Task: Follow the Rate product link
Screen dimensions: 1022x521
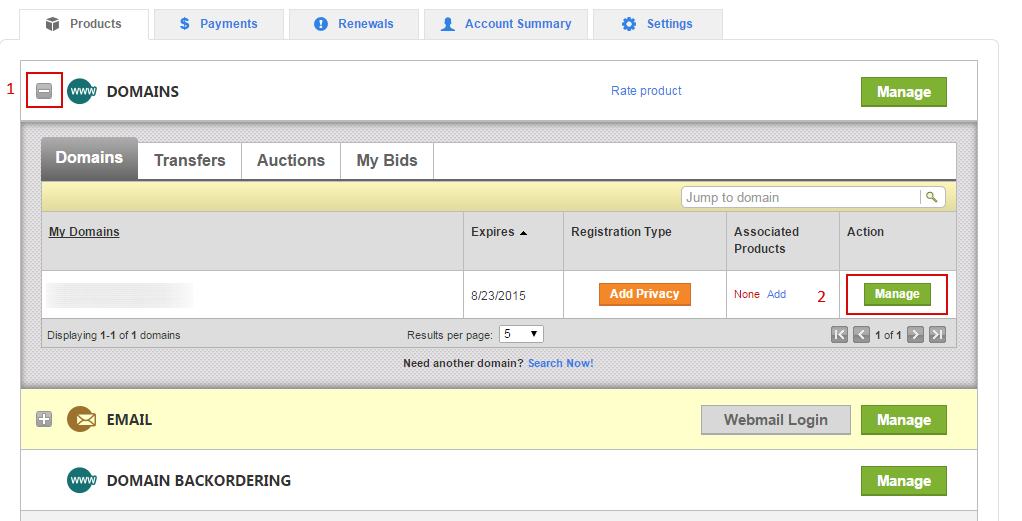Action: point(646,91)
